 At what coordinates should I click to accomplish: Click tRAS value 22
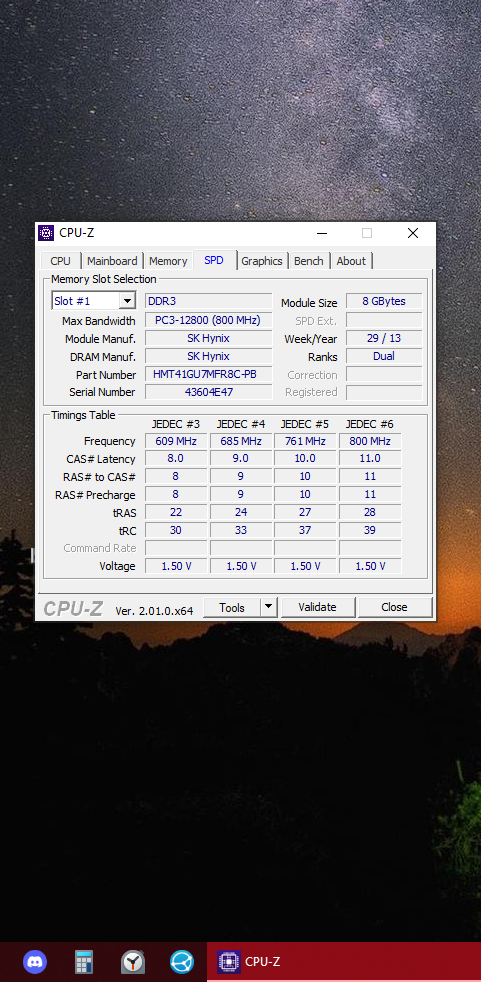[x=176, y=512]
